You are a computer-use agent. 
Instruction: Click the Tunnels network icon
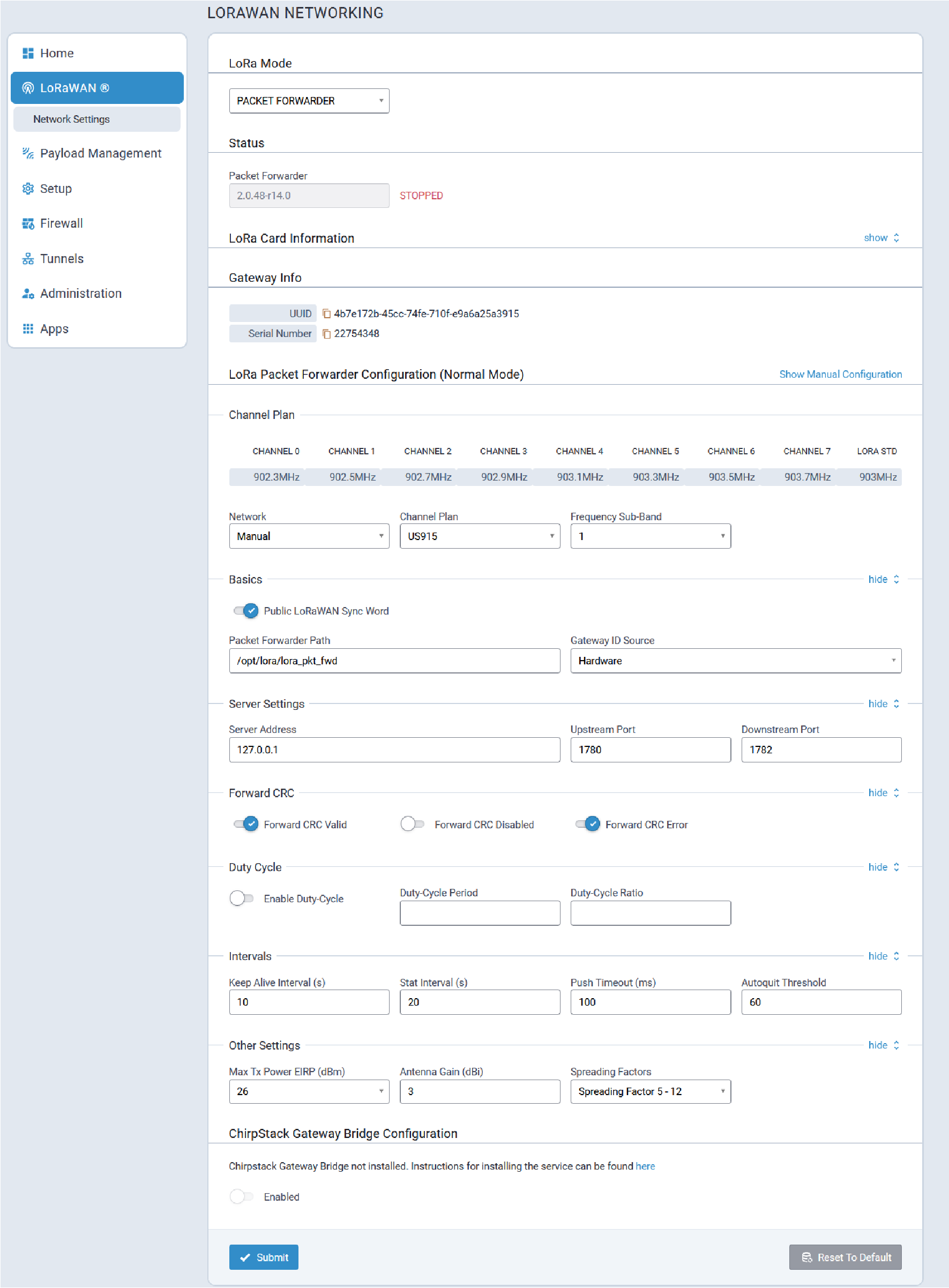[27, 259]
